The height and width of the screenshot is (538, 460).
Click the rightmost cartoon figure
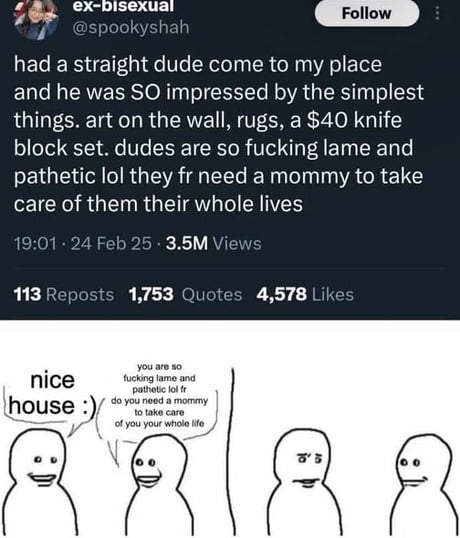[x=423, y=486]
